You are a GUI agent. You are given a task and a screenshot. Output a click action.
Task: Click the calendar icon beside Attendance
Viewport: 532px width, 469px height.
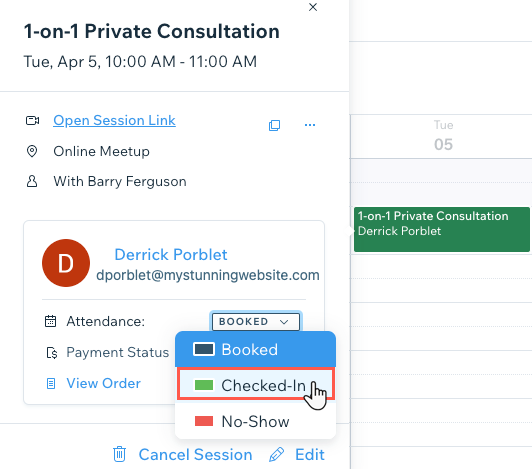pyautogui.click(x=51, y=321)
